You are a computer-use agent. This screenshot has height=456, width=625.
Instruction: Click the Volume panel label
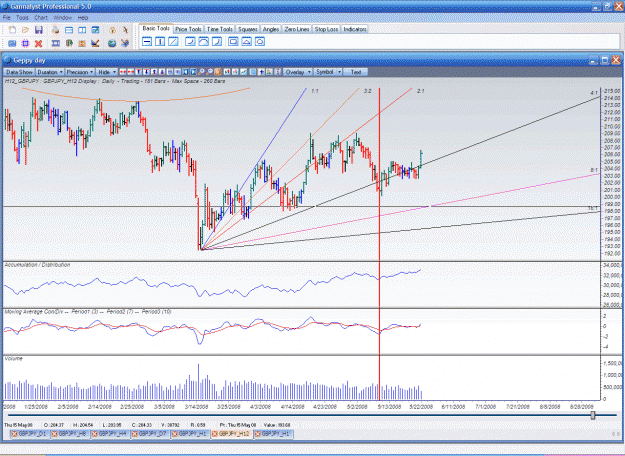tap(14, 359)
